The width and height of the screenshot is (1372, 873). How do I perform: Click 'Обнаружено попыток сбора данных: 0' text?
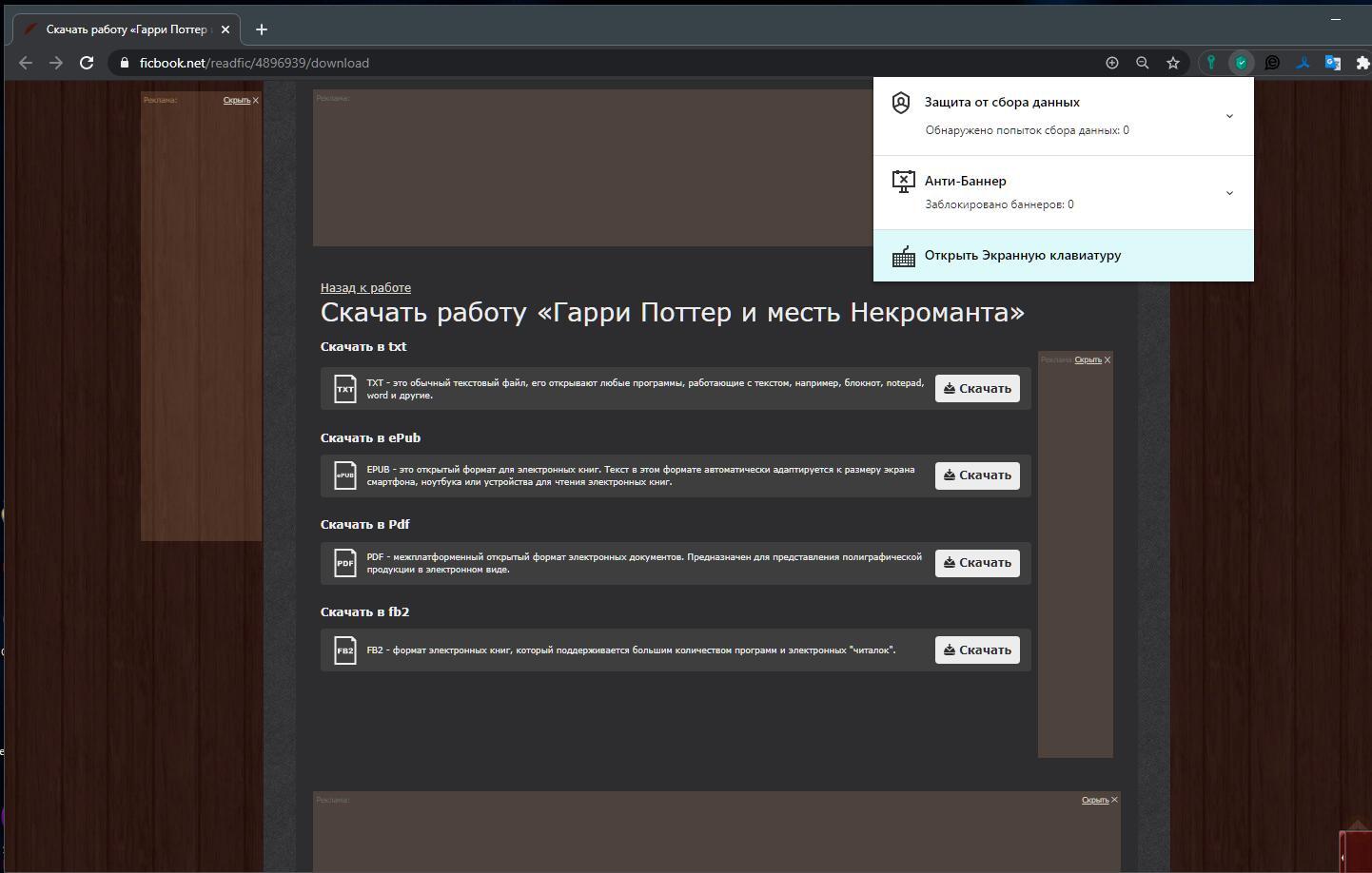point(1027,130)
